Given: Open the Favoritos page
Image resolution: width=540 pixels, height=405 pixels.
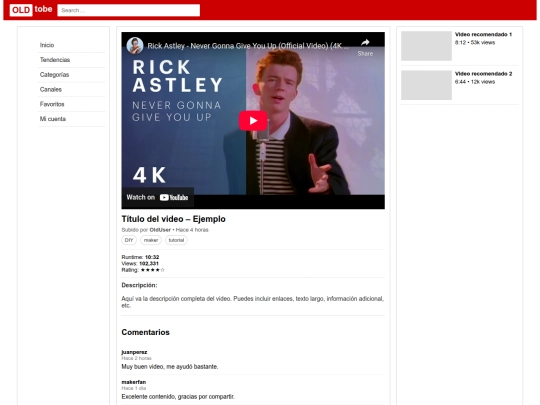Looking at the screenshot, I should point(52,104).
